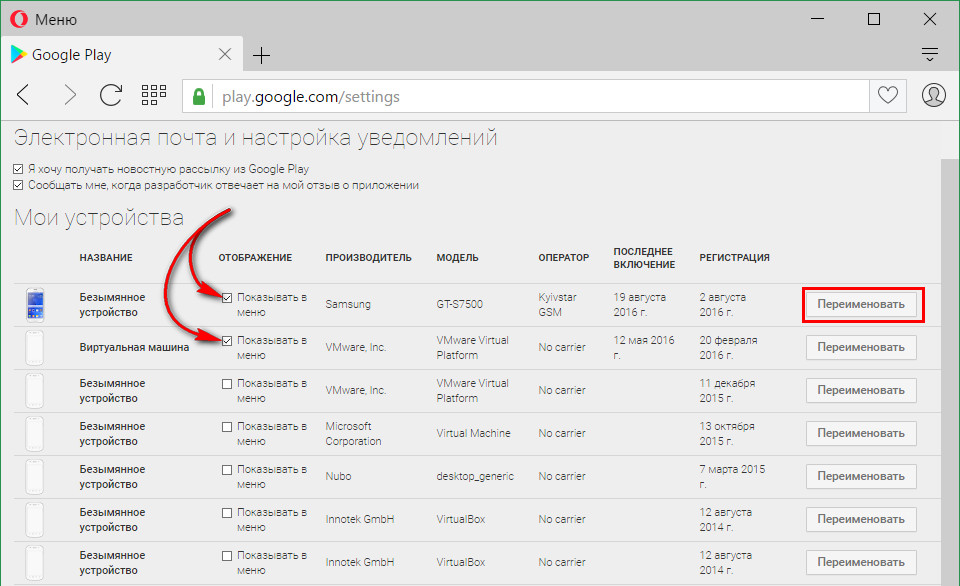Minimize the Opera window
960x586 pixels.
tap(817, 19)
